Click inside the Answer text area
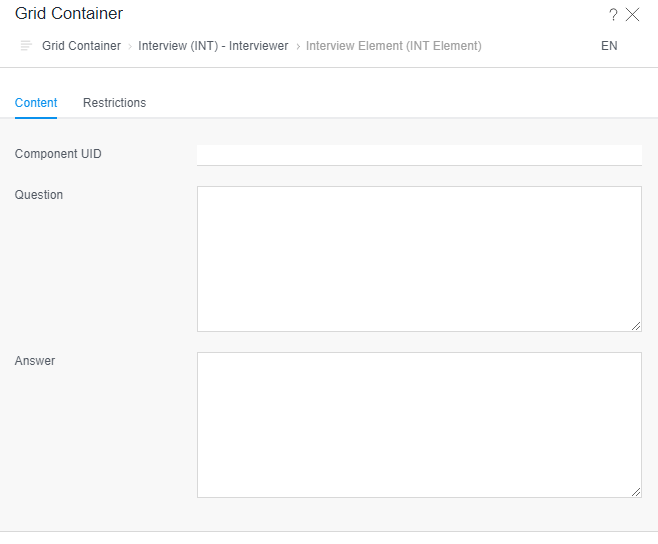This screenshot has width=658, height=544. 419,425
